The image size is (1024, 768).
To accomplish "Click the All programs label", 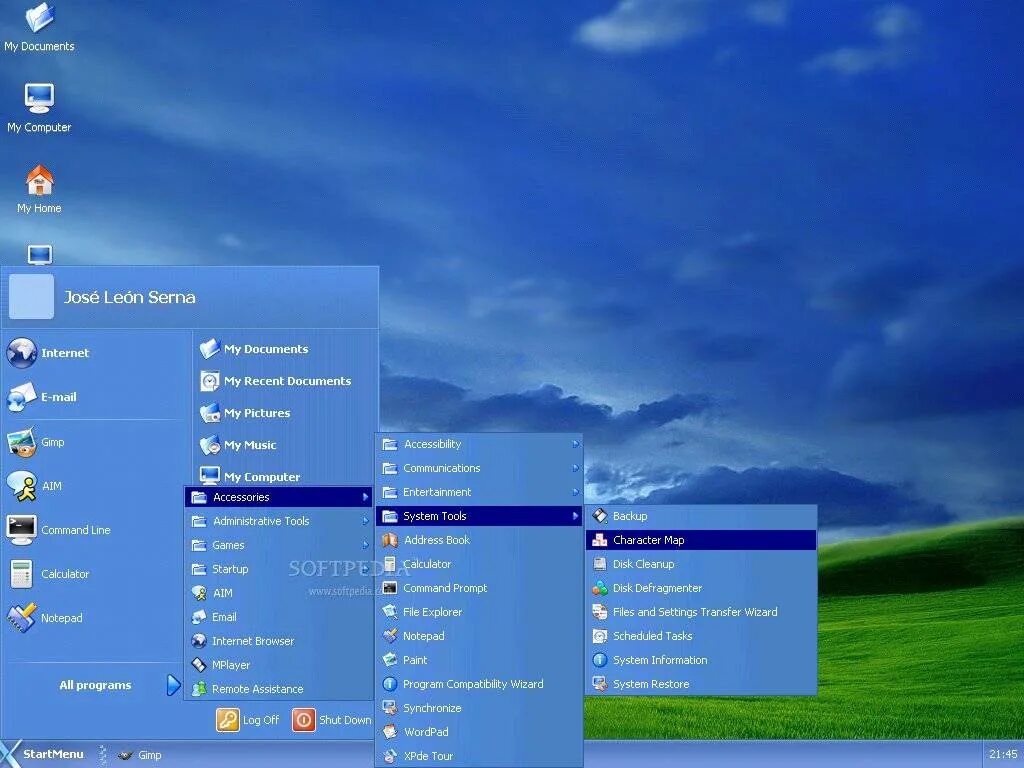I will tap(95, 685).
